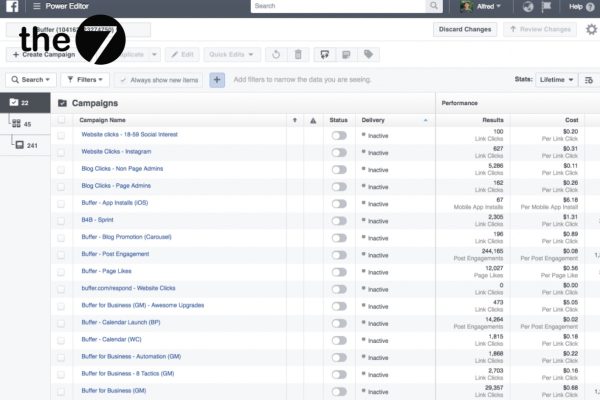The width and height of the screenshot is (600, 400).
Task: Click the Review Changes button
Action: click(540, 29)
